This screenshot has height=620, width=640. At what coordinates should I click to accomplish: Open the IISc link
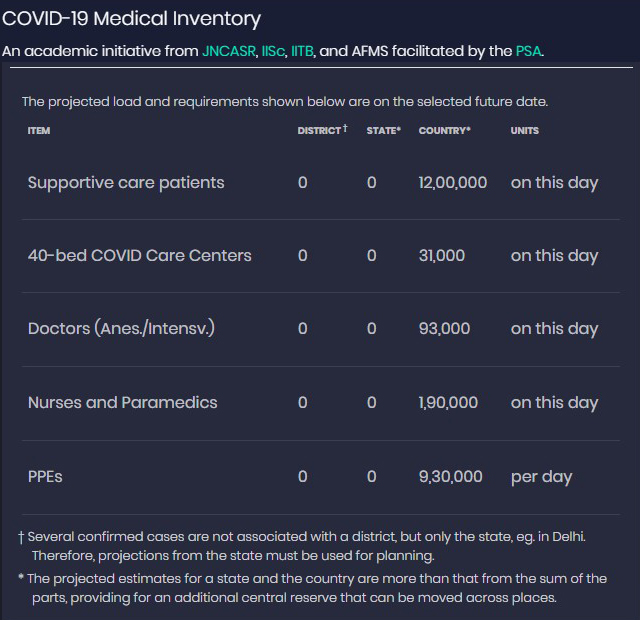click(x=272, y=51)
